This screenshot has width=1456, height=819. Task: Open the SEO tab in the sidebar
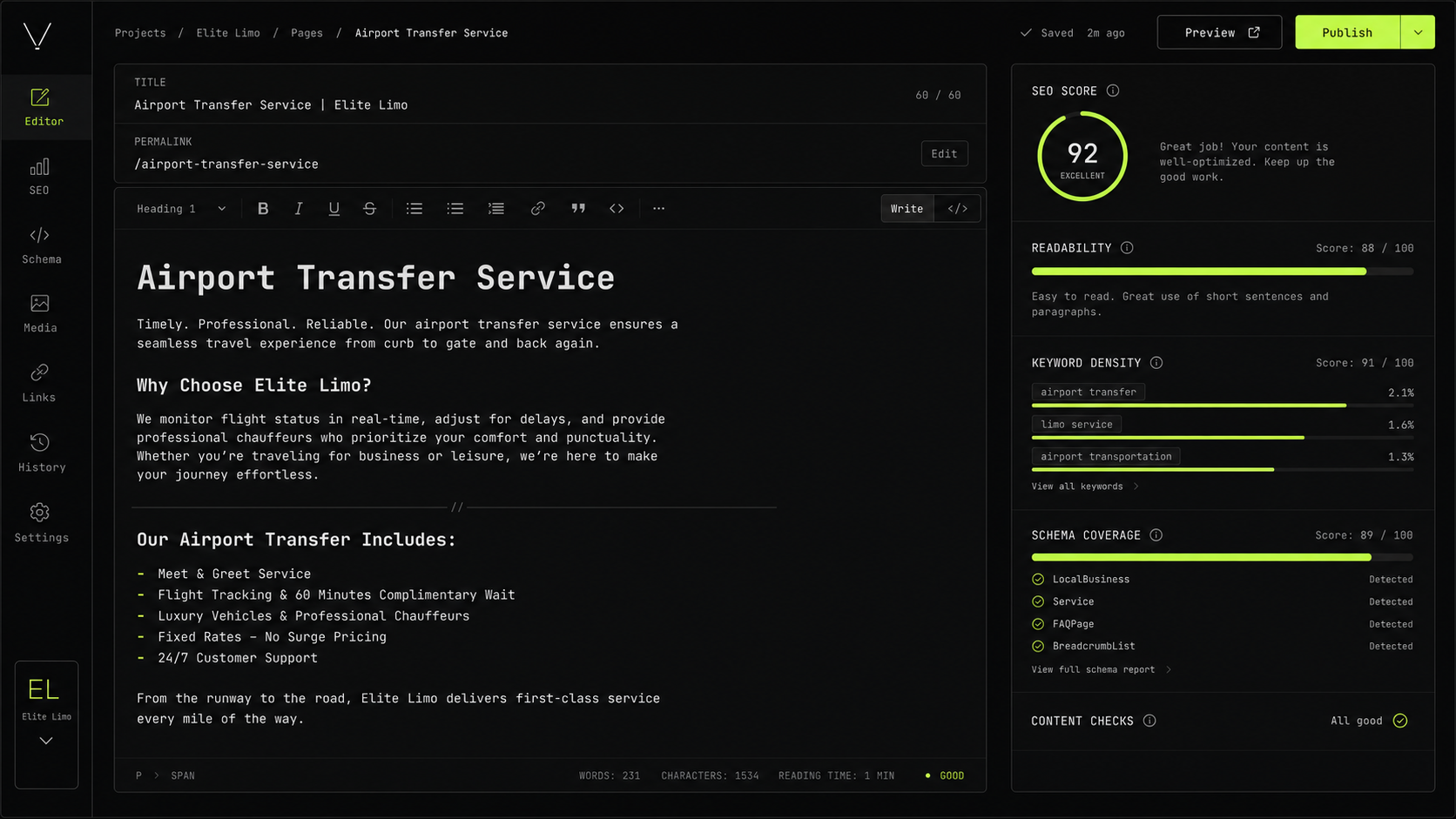coord(39,176)
